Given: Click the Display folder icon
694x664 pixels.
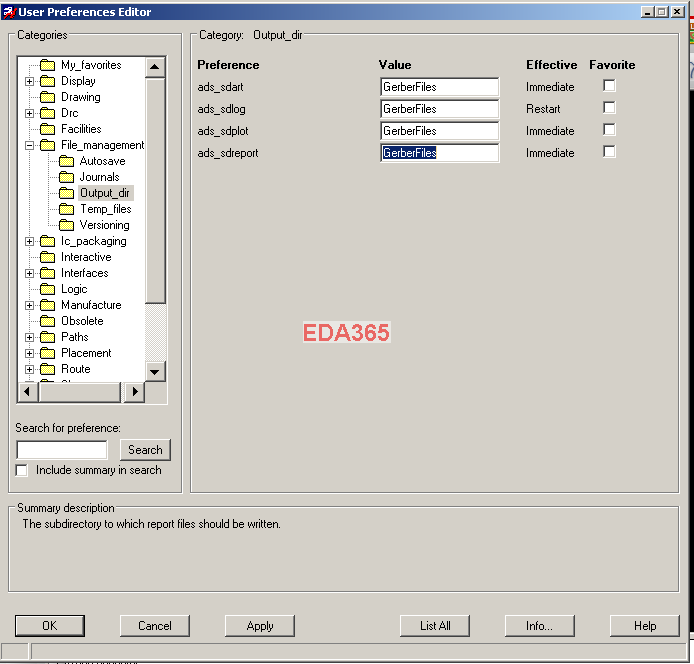Looking at the screenshot, I should (47, 81).
